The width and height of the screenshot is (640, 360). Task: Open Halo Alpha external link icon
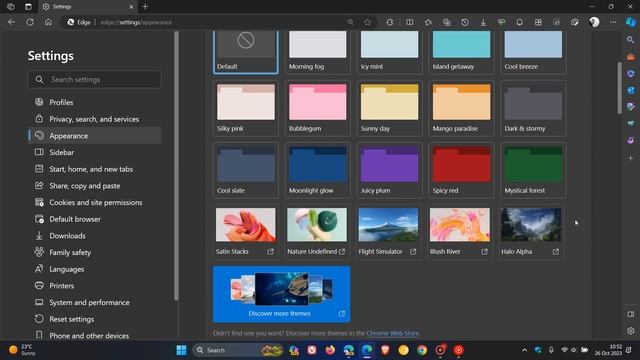pyautogui.click(x=556, y=252)
